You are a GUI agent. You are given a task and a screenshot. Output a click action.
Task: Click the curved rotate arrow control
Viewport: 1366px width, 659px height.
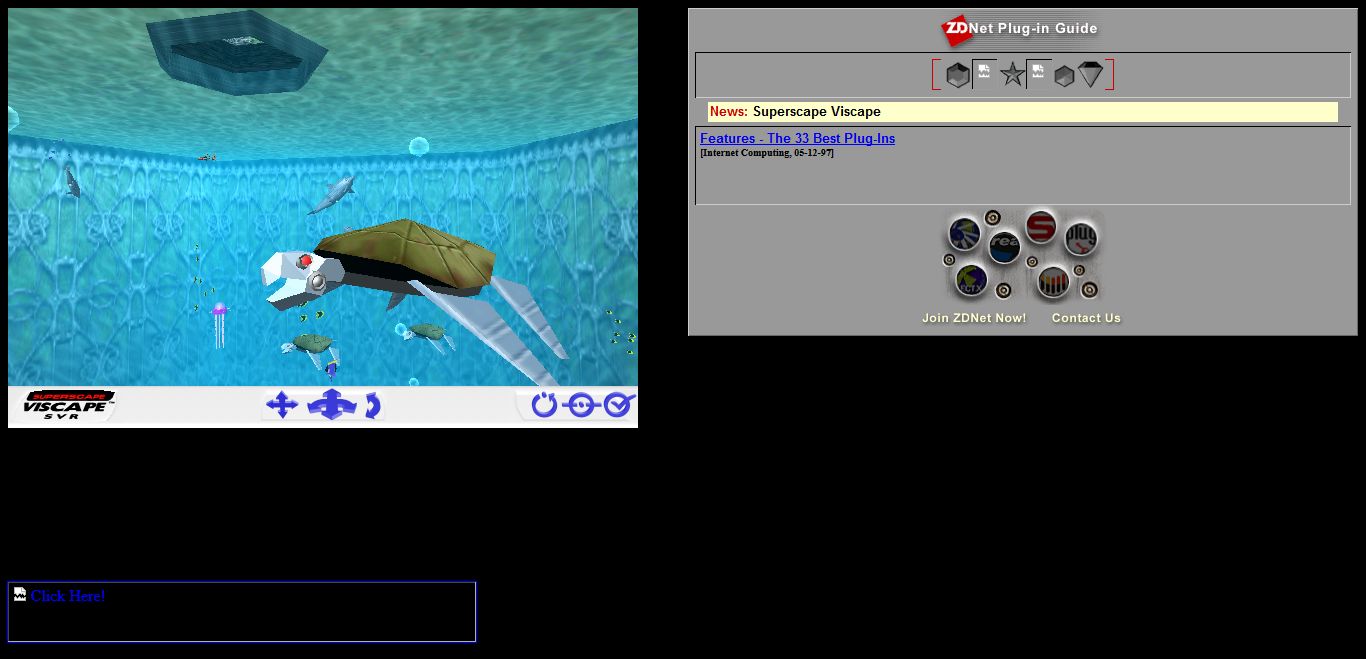coord(373,405)
